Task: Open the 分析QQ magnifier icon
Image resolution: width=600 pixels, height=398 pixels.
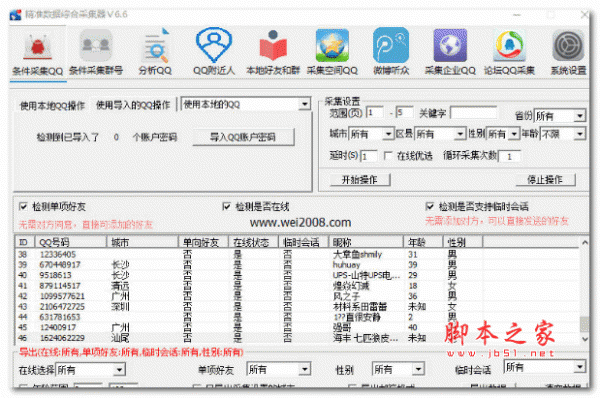Action: point(155,46)
